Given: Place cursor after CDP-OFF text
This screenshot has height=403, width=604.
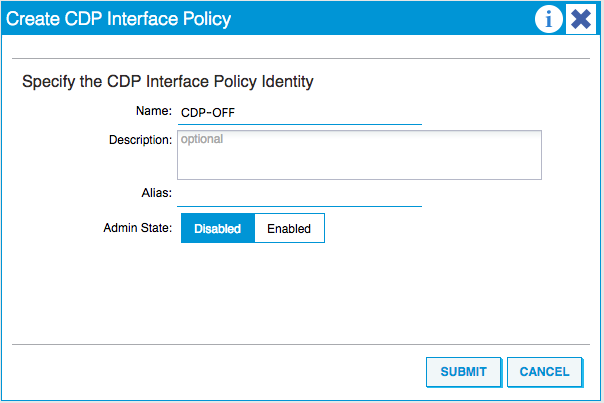Looking at the screenshot, I should (x=235, y=113).
